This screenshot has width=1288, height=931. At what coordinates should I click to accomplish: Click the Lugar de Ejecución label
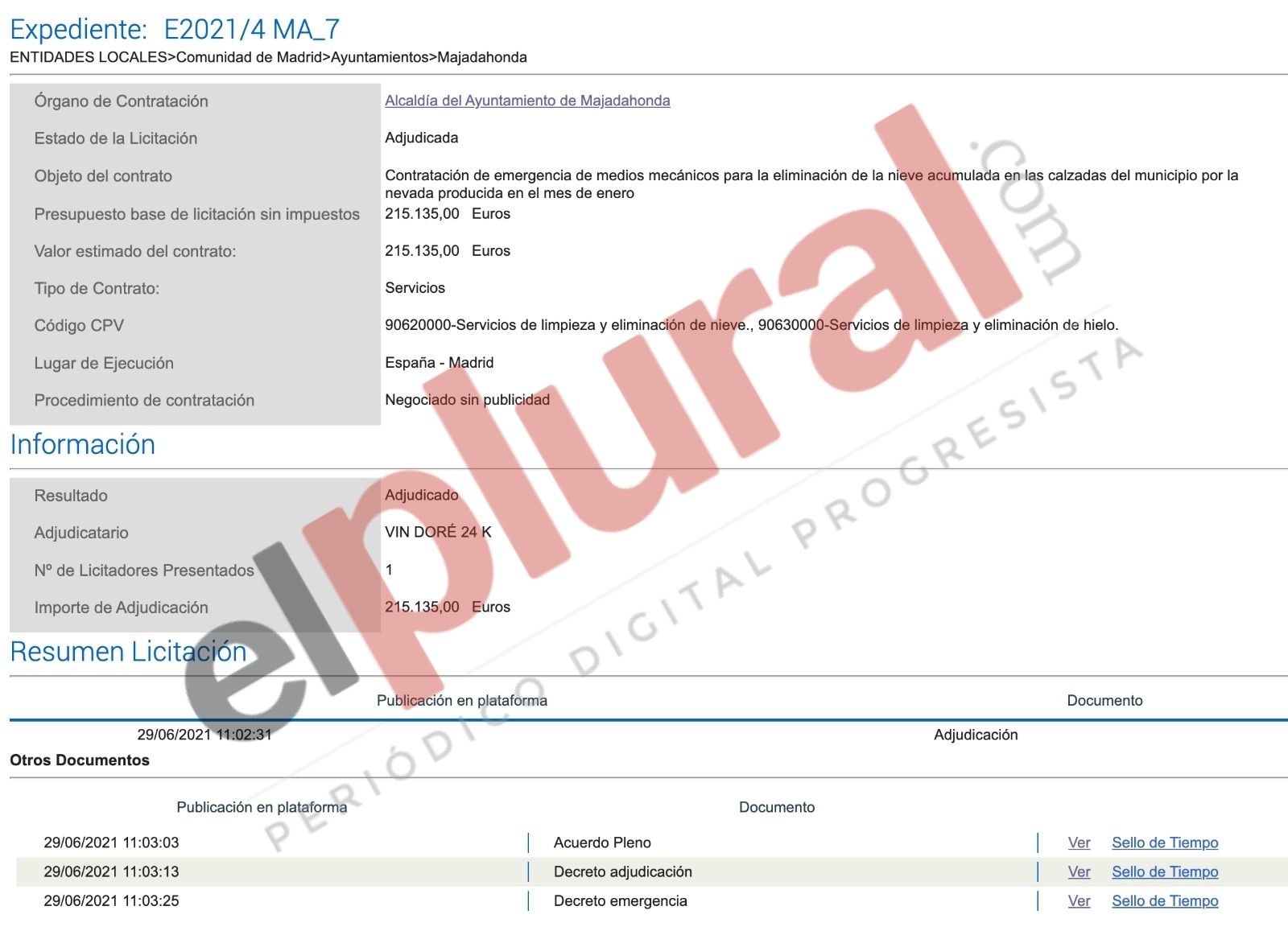(104, 363)
